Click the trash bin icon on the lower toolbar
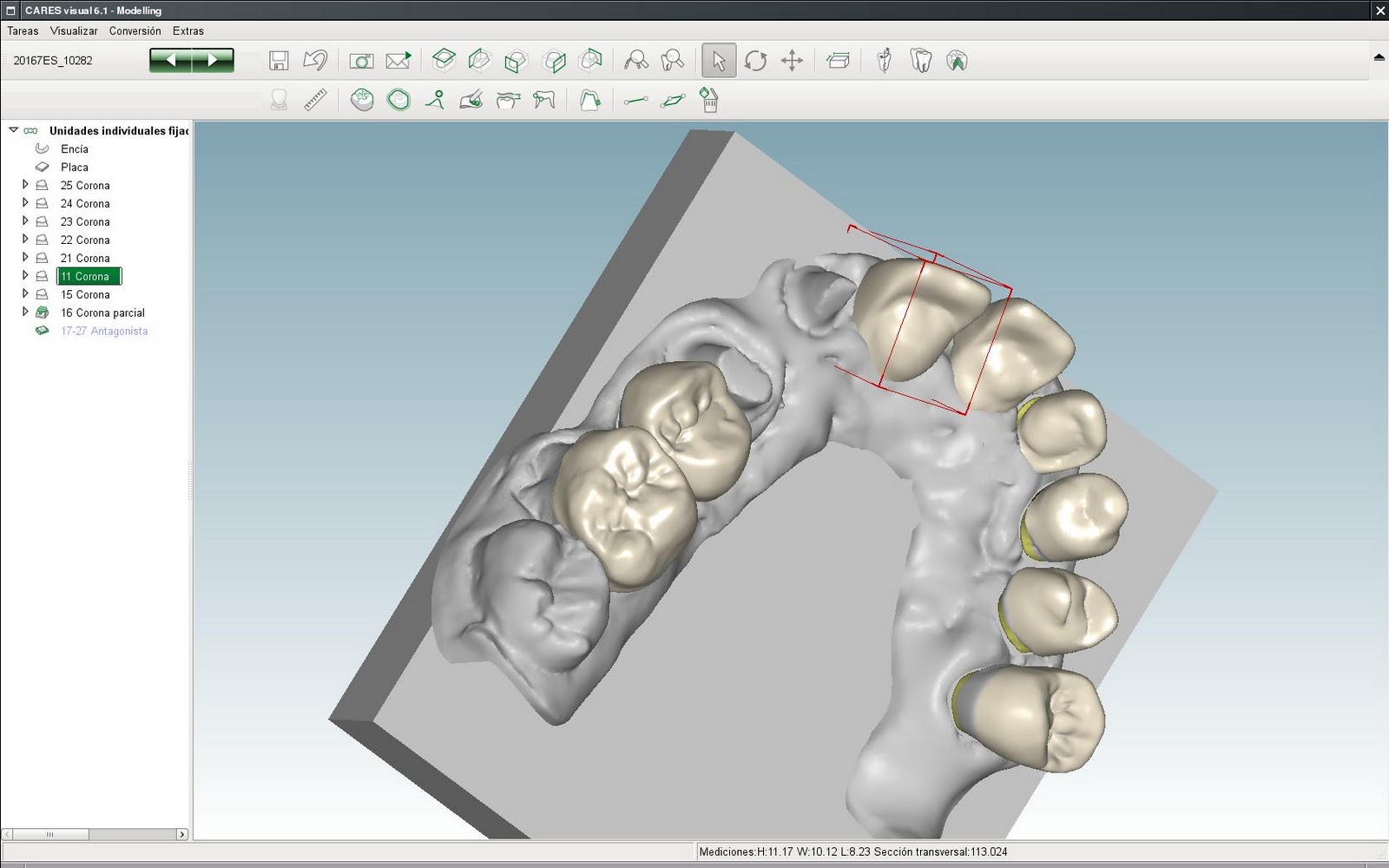 click(x=709, y=101)
